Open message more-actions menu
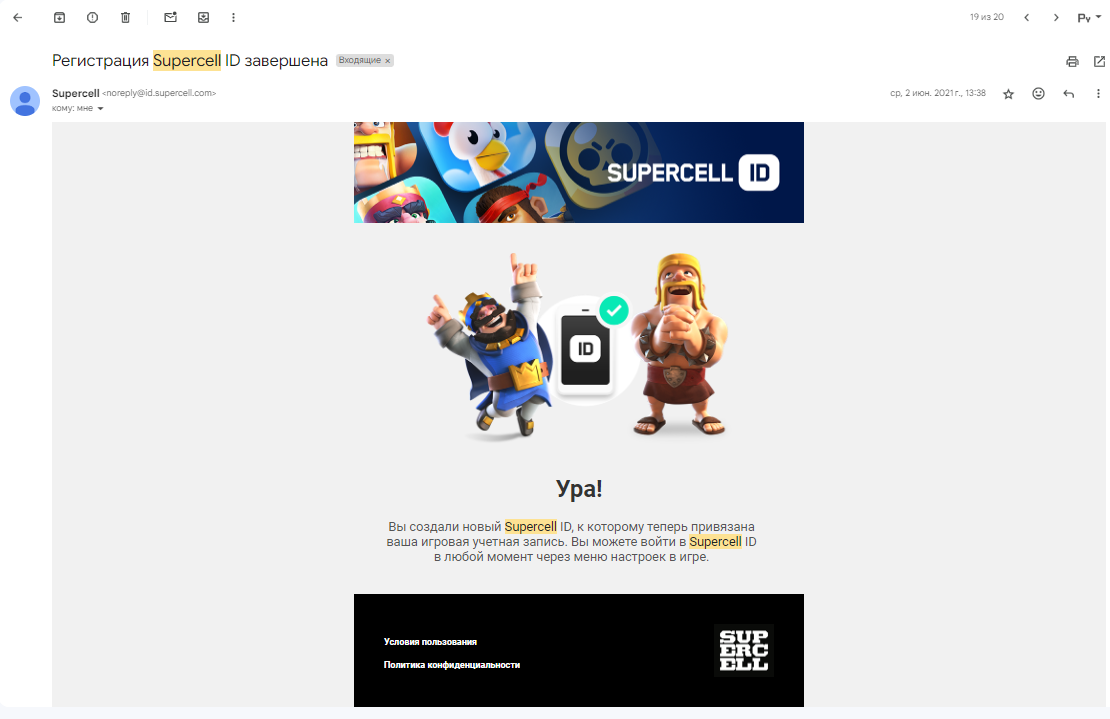 pyautogui.click(x=1098, y=93)
